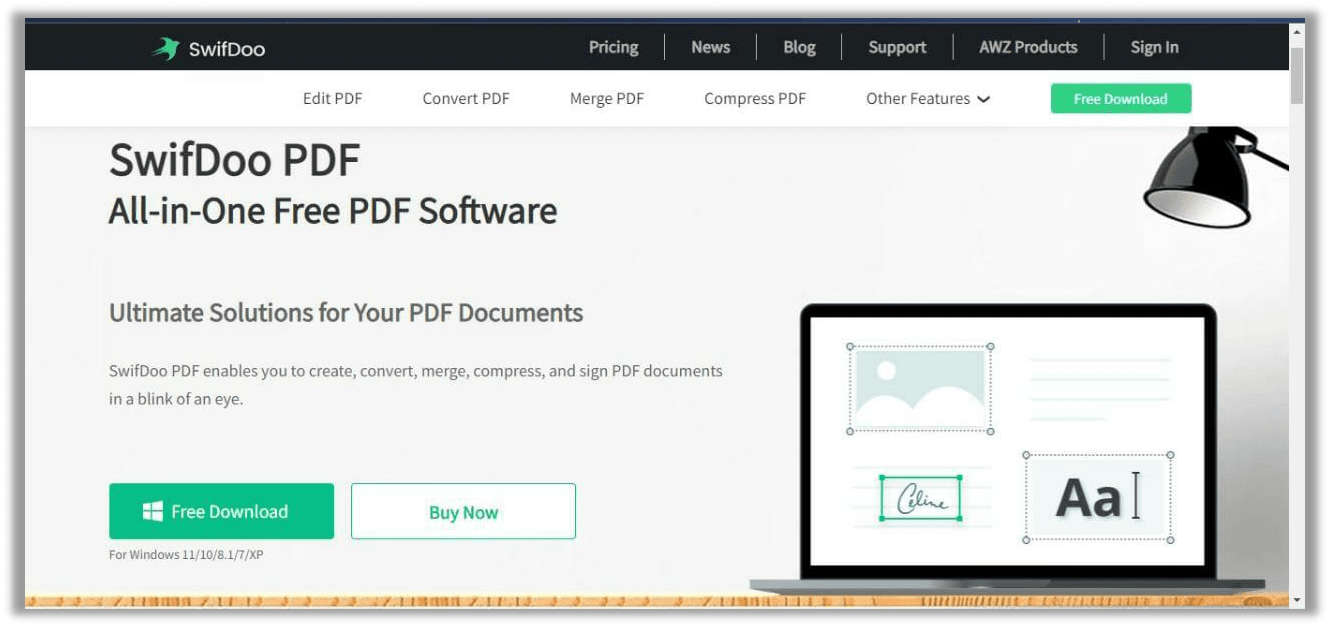
Task: Click the SwifDoo bird logo icon
Action: (165, 48)
